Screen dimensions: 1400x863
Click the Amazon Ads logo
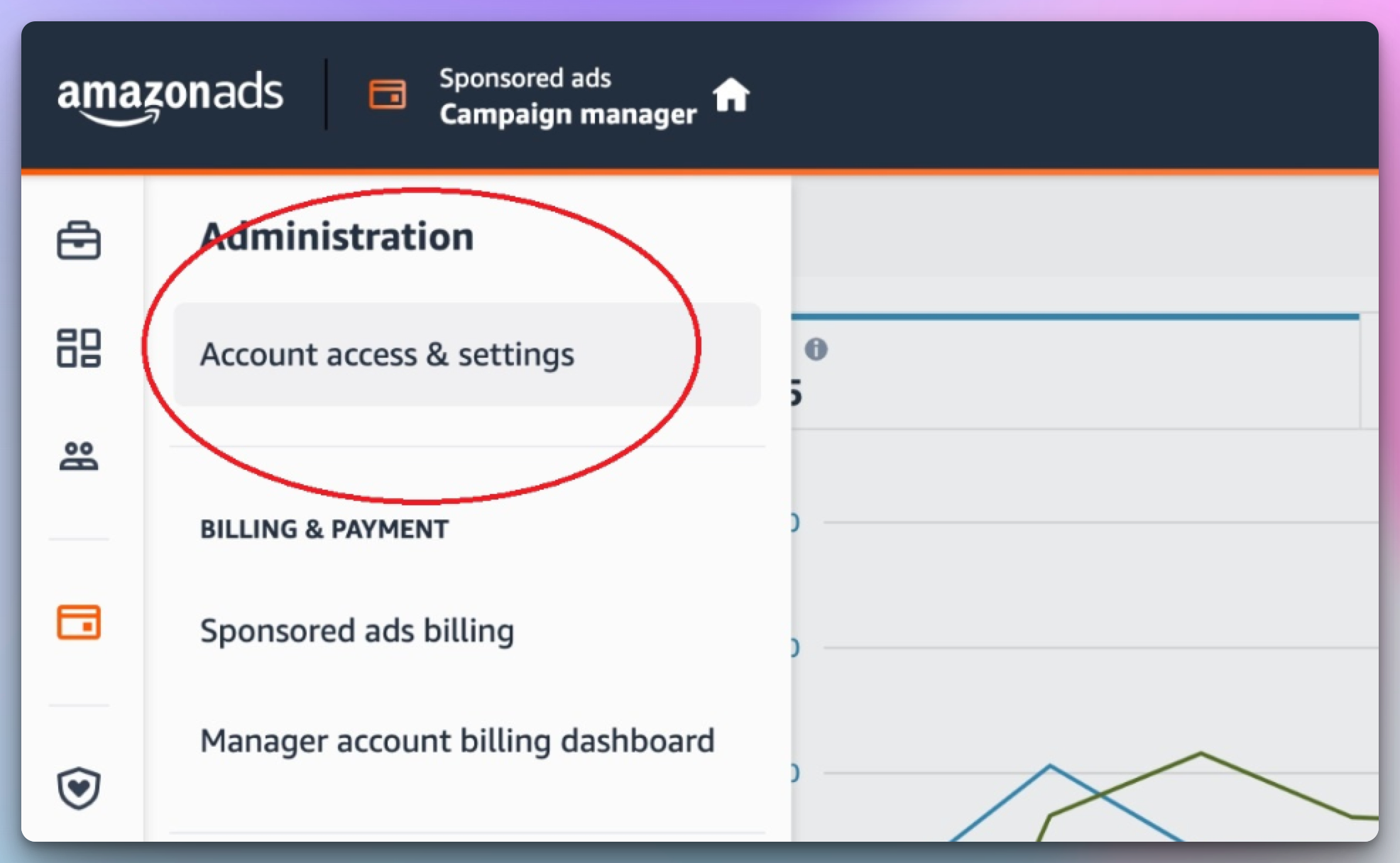pos(170,98)
